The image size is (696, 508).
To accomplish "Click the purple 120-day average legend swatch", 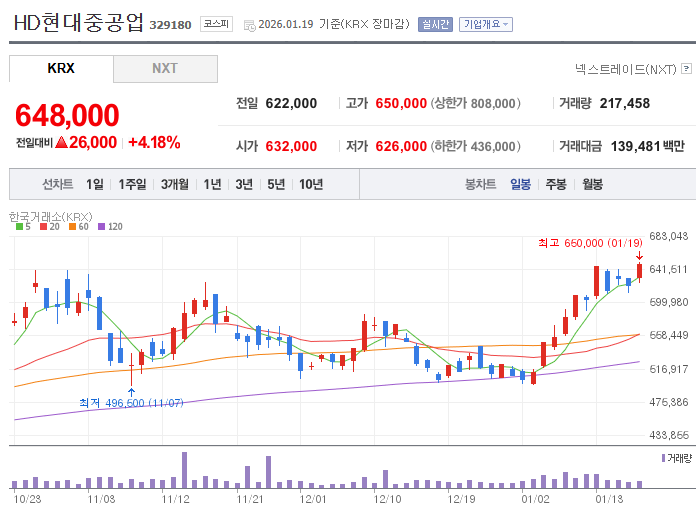I will tap(101, 226).
